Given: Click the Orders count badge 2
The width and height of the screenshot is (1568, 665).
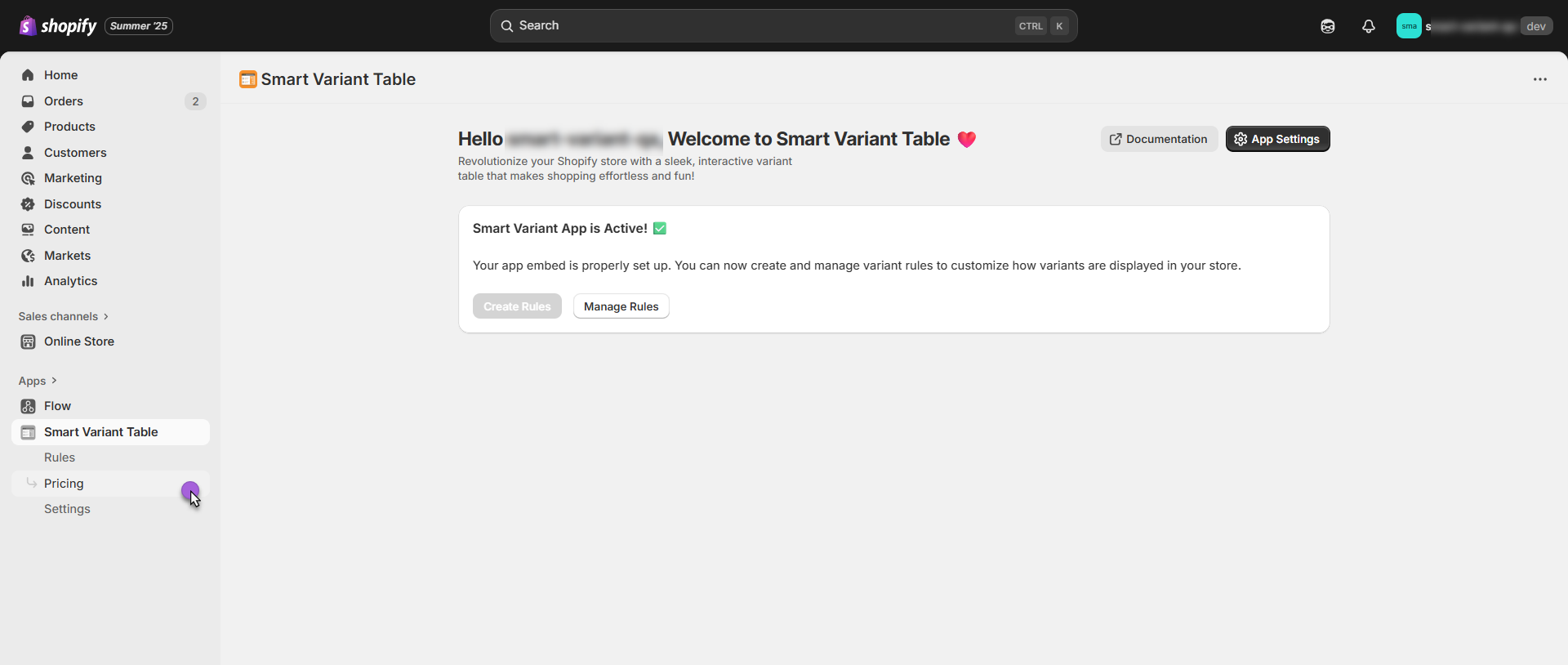Looking at the screenshot, I should (x=195, y=101).
